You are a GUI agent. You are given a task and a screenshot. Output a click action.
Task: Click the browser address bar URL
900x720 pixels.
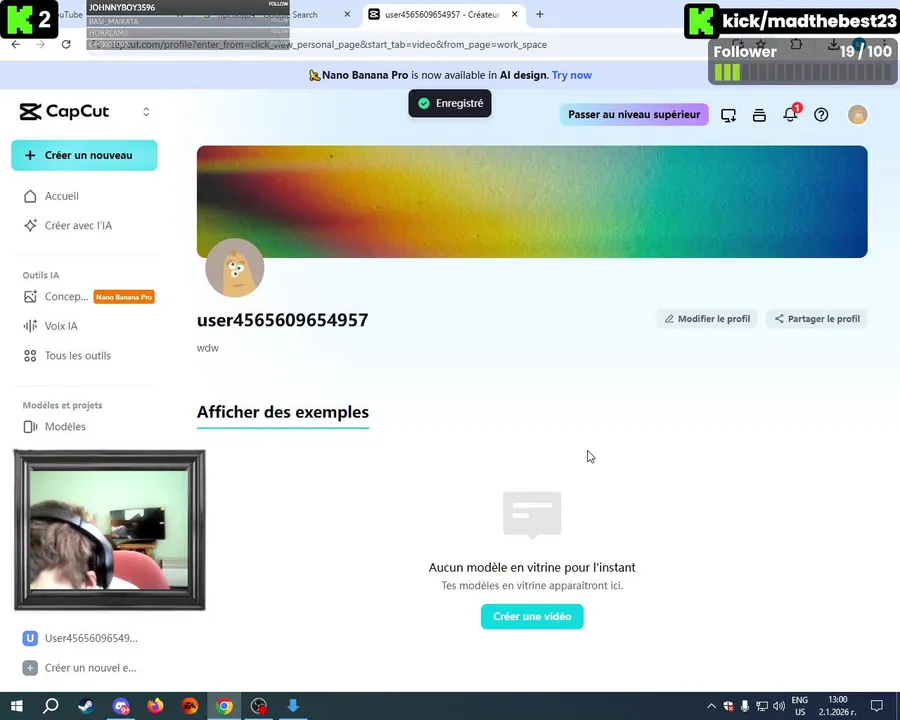point(327,45)
